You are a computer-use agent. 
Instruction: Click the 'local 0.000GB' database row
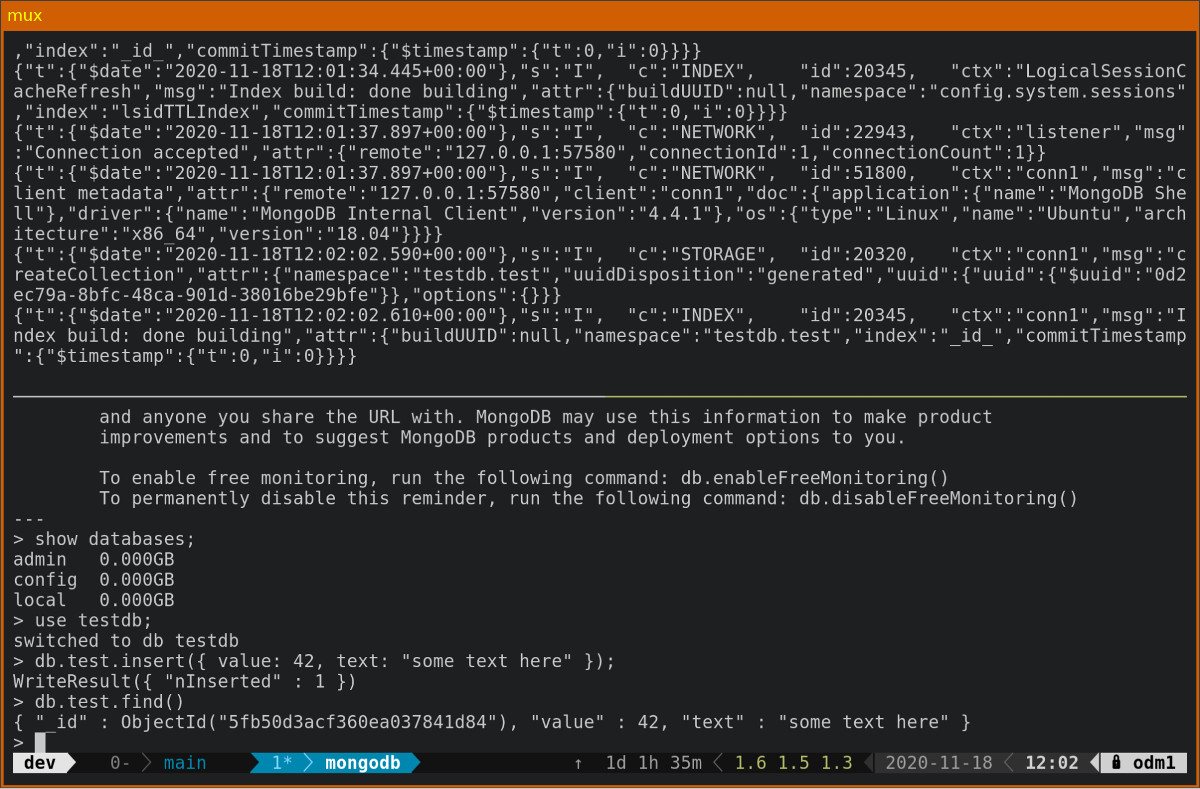[x=94, y=600]
